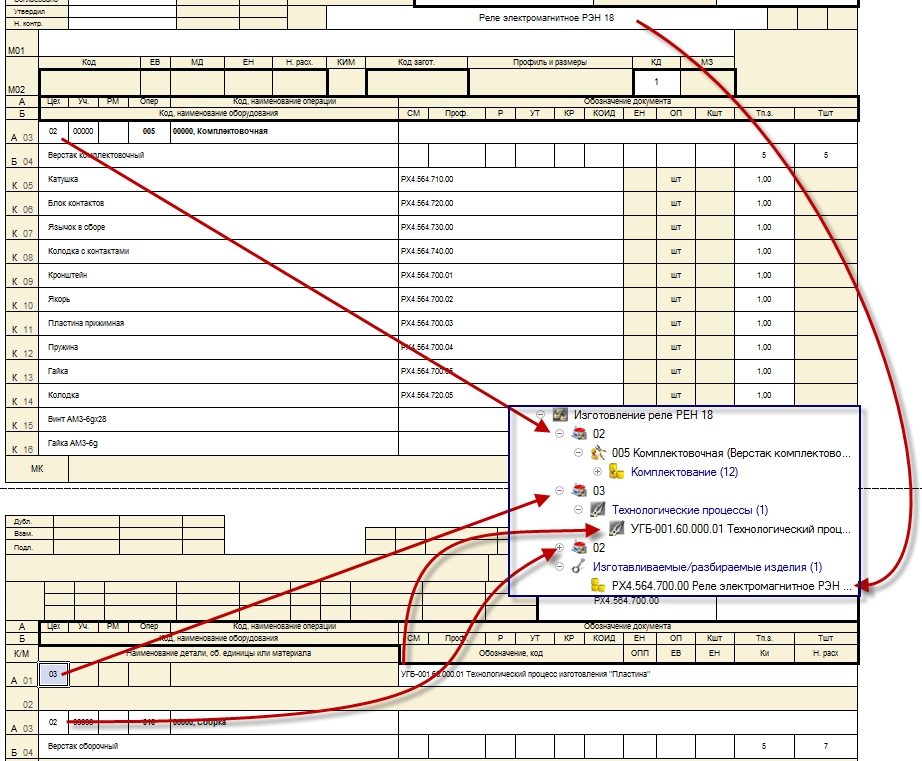Expand the collapsed 02 workshop node
The height and width of the screenshot is (761, 922).
pos(559,548)
